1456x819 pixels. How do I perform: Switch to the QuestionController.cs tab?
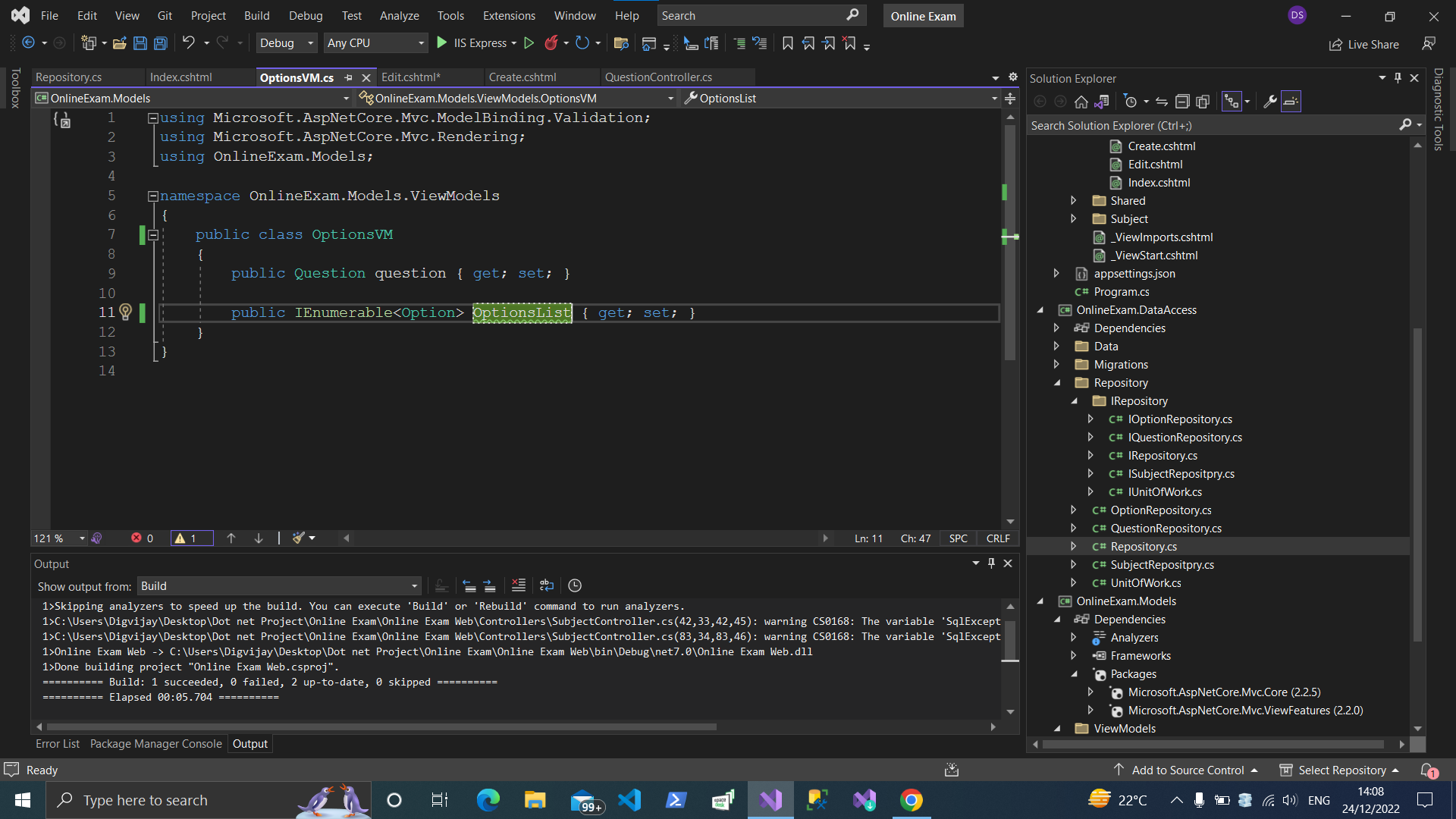[x=658, y=77]
